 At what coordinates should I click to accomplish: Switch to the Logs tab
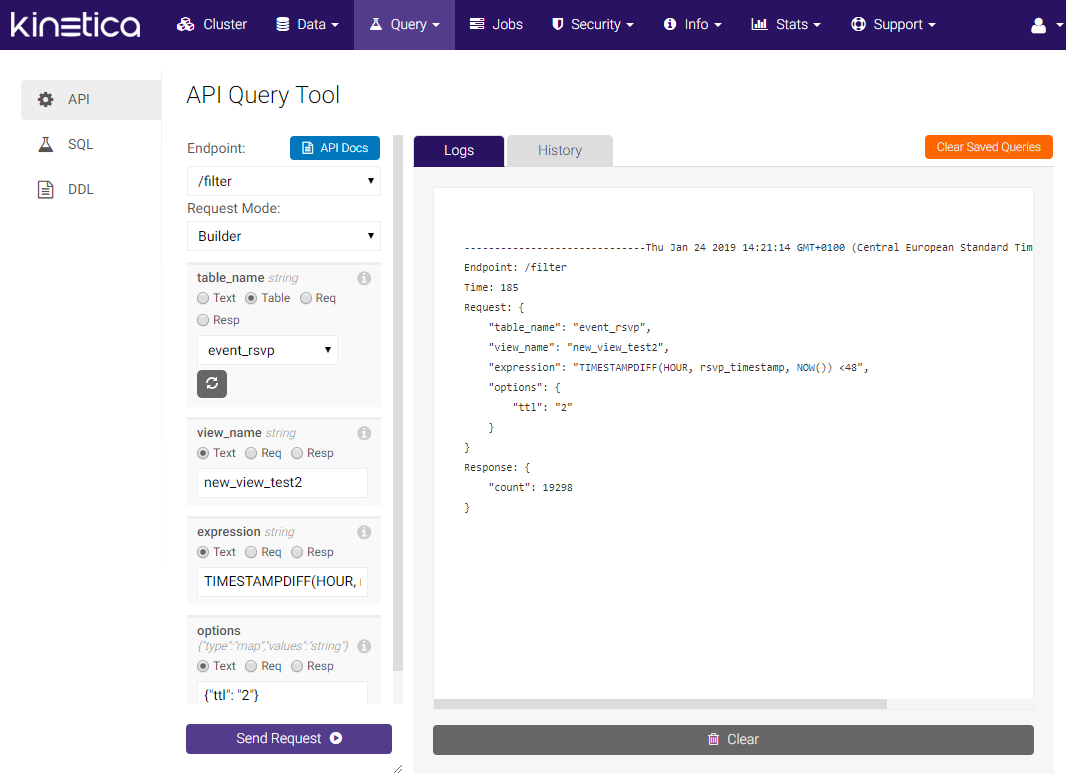point(459,151)
